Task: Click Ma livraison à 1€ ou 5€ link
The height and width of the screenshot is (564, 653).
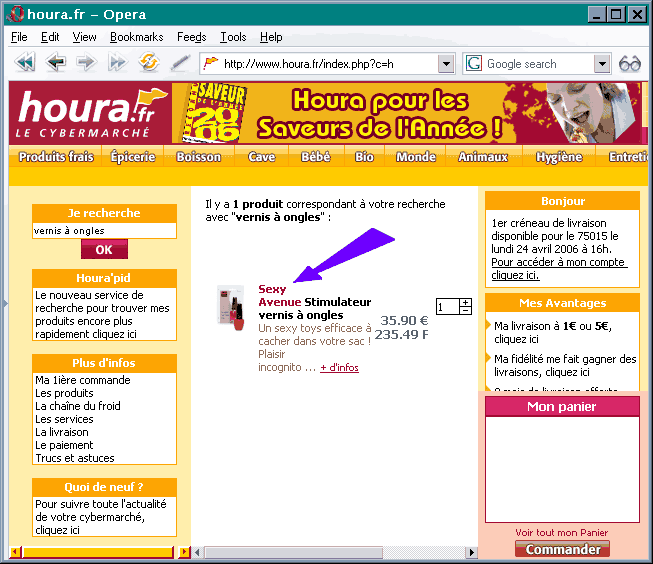Action: (x=553, y=332)
